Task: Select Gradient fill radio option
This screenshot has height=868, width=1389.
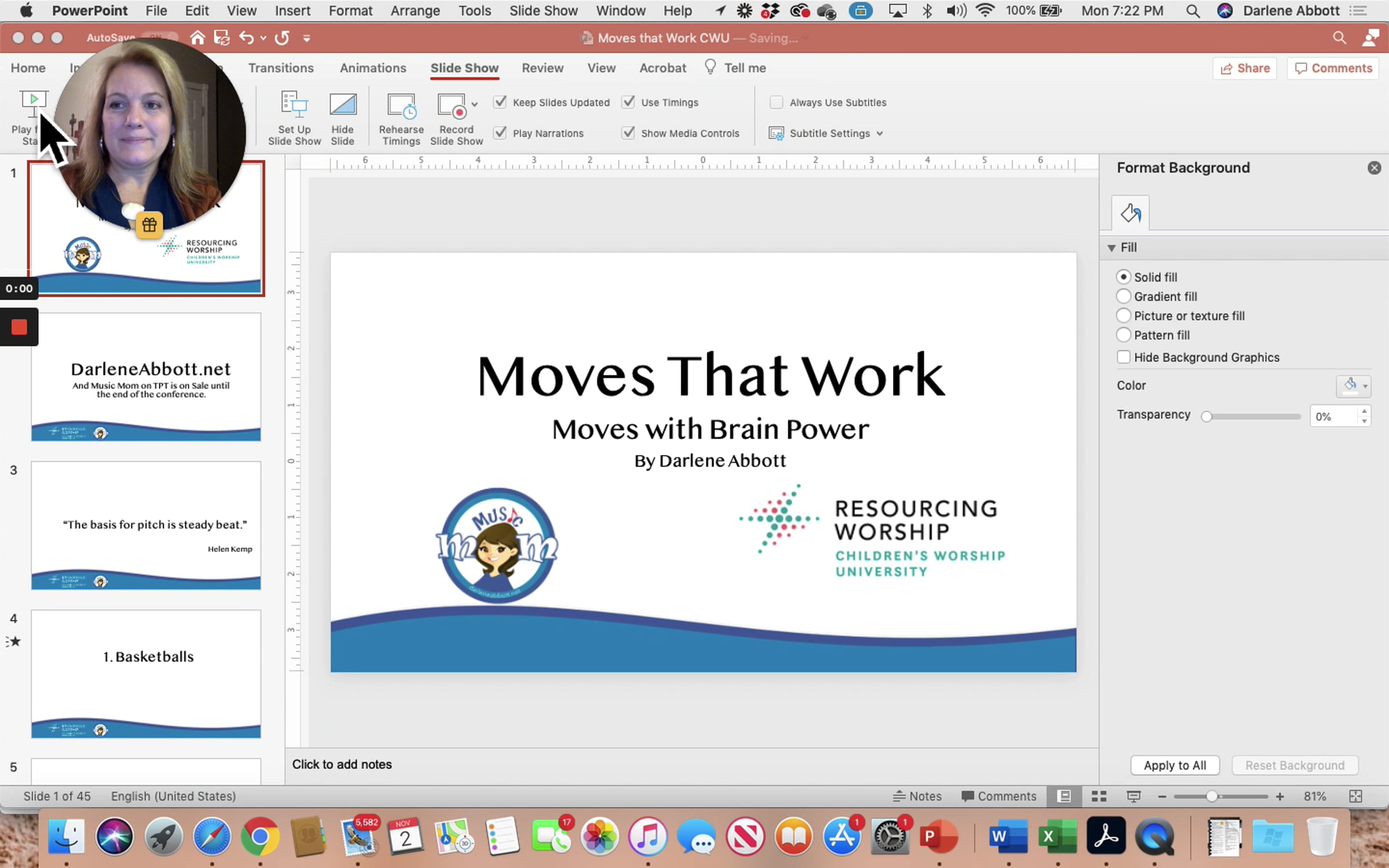Action: point(1123,296)
